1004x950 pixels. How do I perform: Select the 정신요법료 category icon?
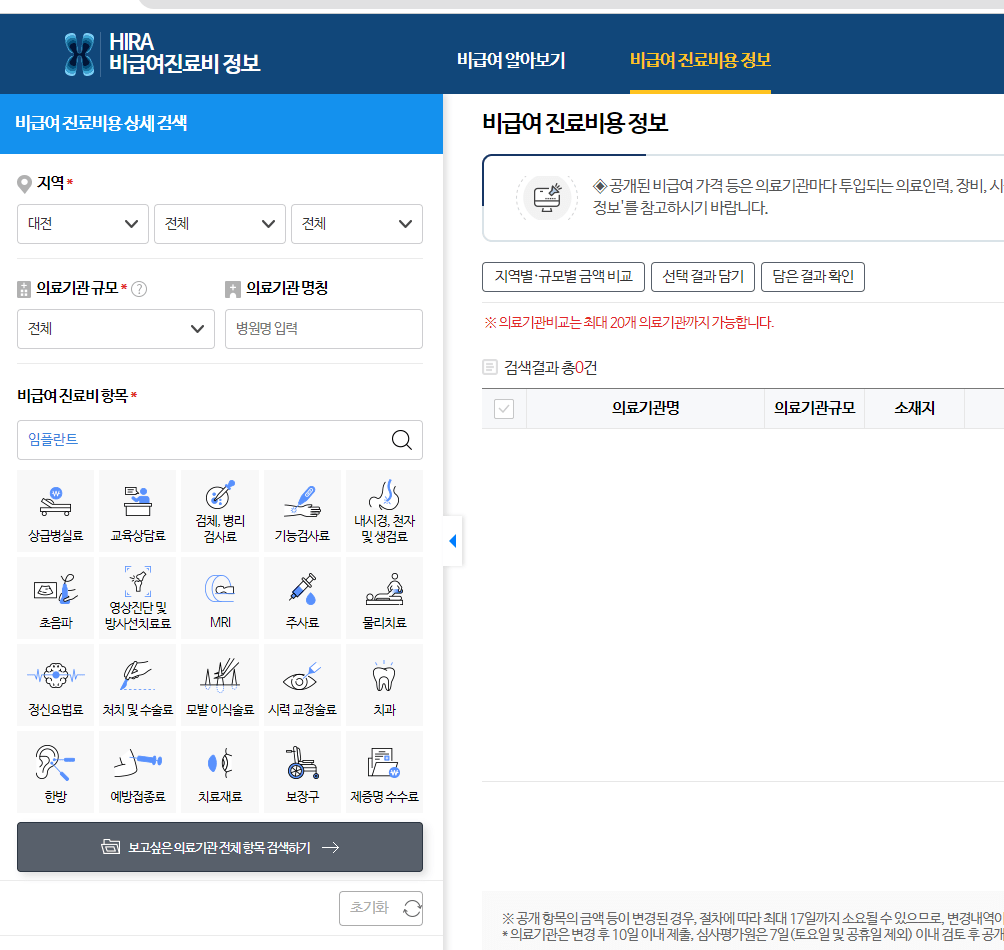[x=56, y=685]
